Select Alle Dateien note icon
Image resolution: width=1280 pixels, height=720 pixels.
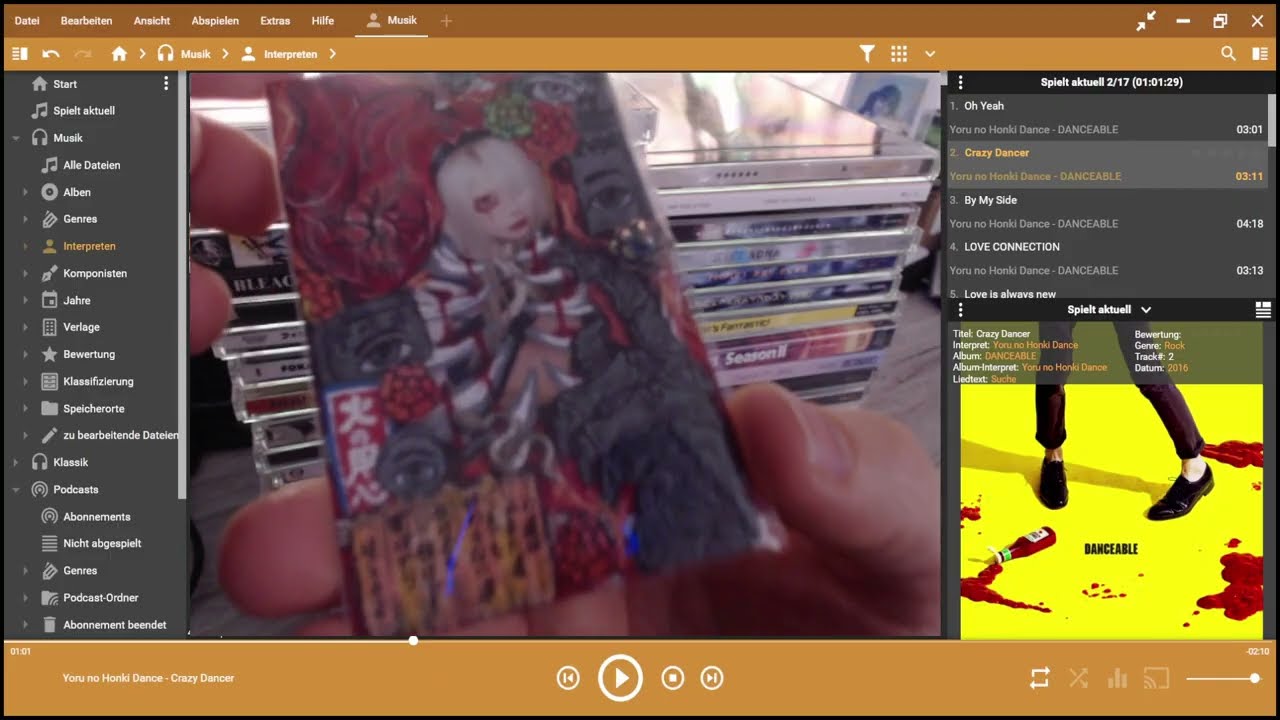point(49,165)
